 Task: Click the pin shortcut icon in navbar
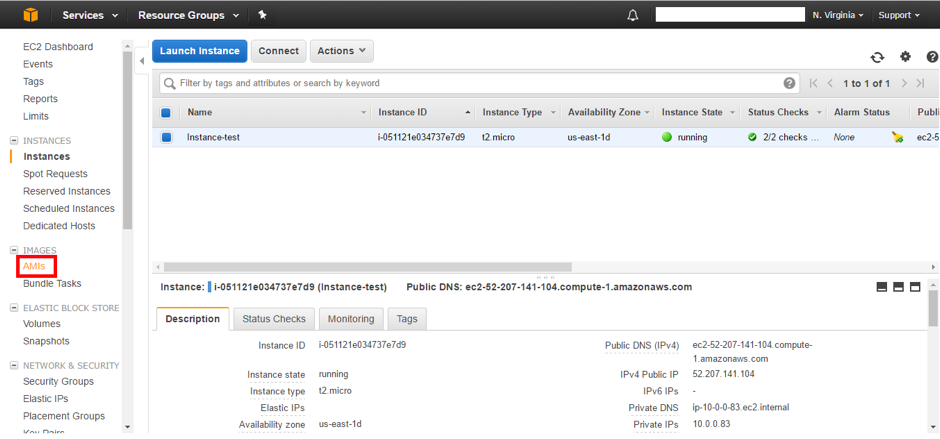click(x=262, y=15)
